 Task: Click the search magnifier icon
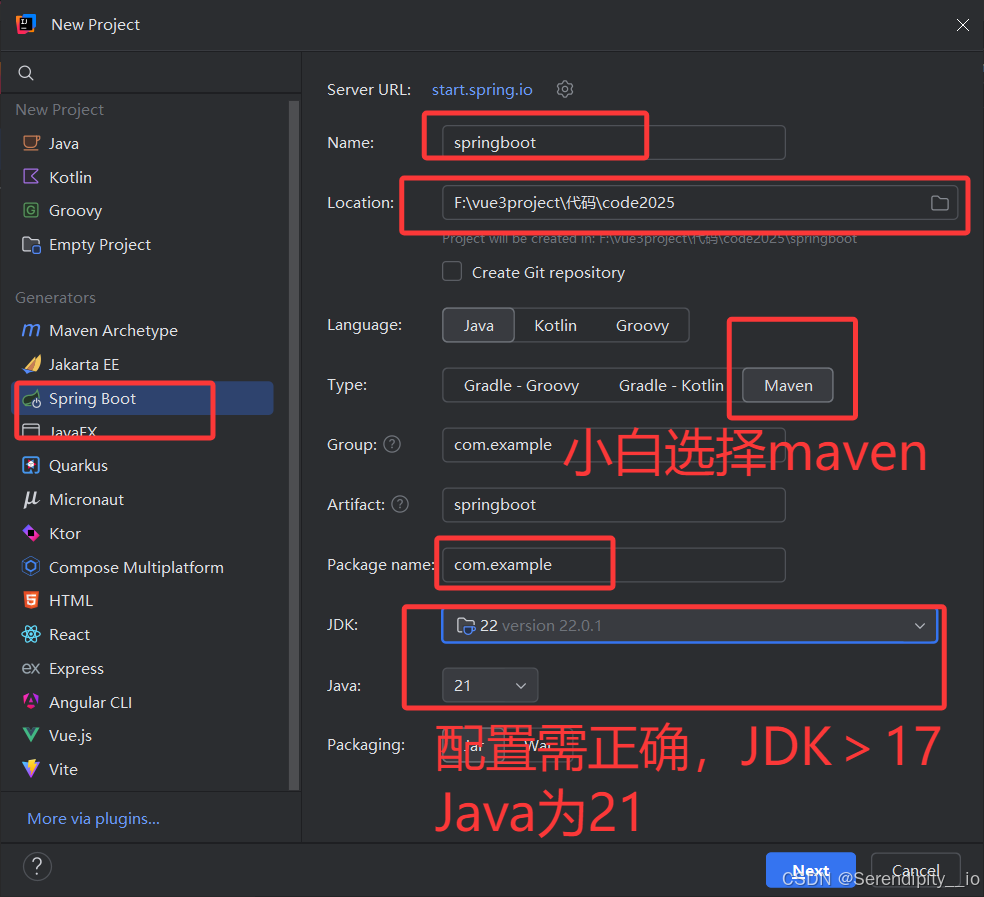26,73
